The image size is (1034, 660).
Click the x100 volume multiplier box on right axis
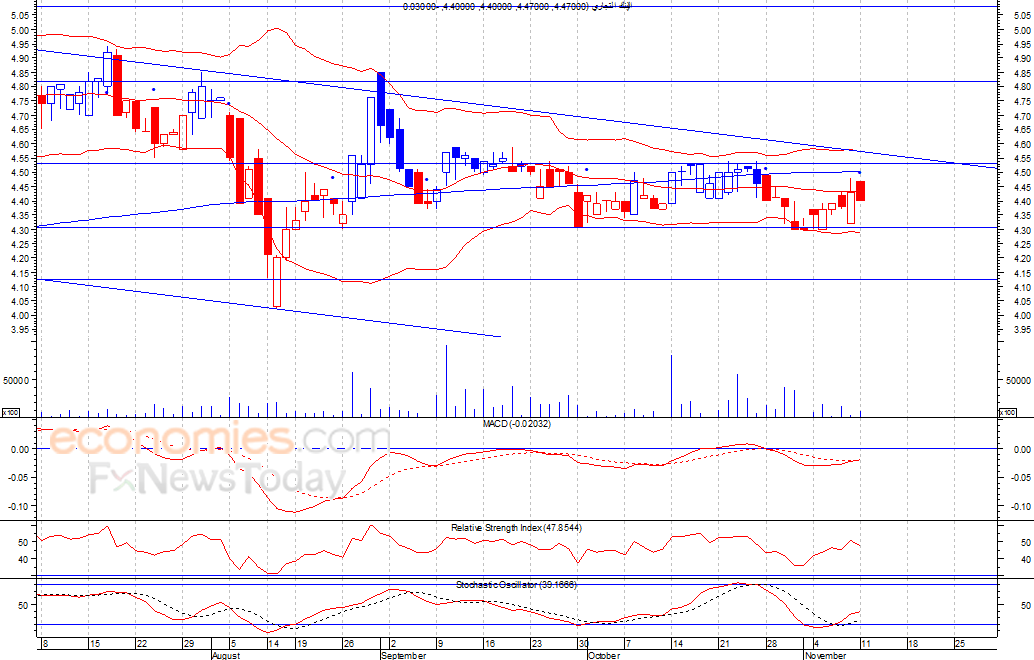tap(1008, 413)
